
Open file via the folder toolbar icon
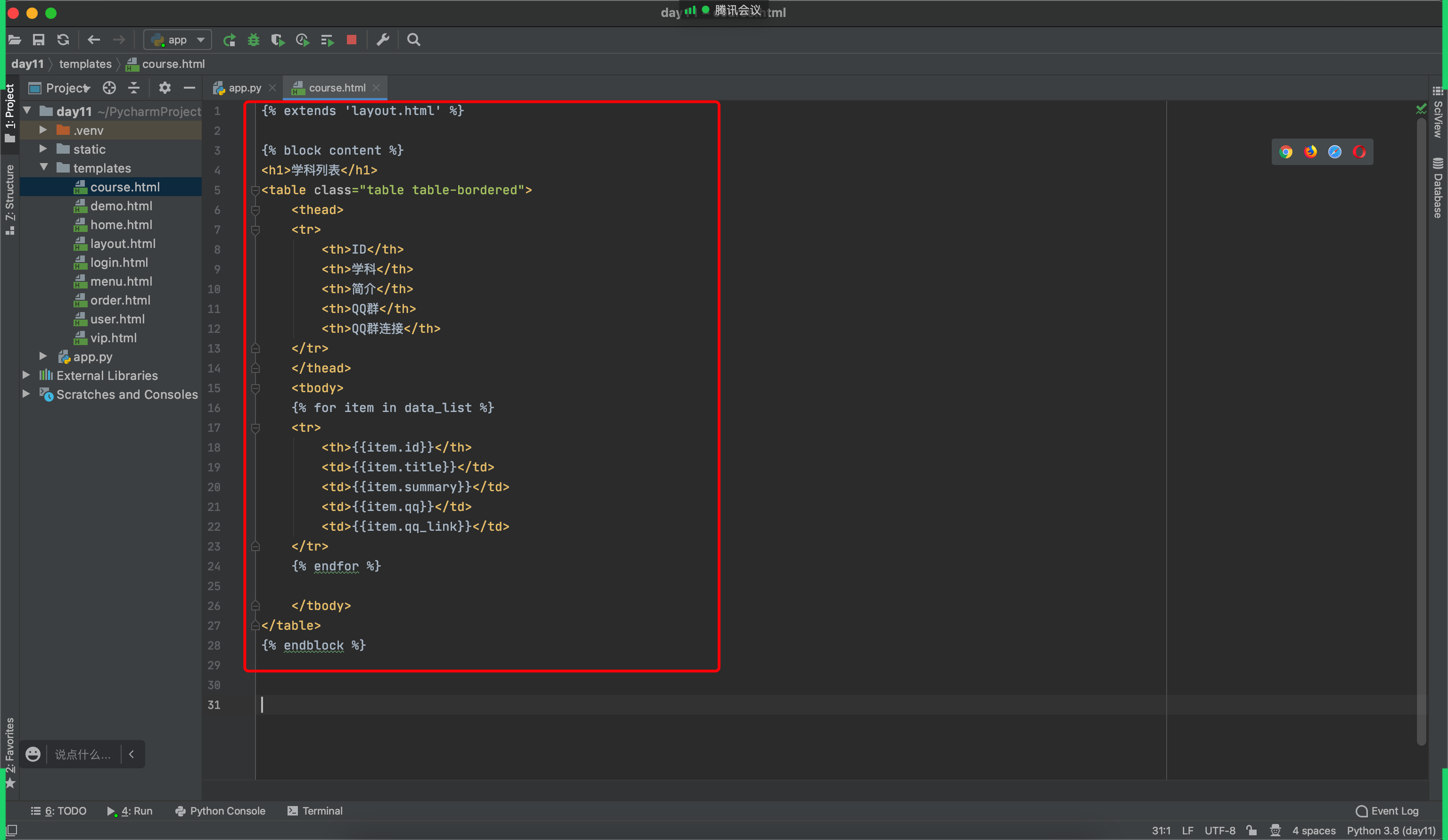pos(15,40)
